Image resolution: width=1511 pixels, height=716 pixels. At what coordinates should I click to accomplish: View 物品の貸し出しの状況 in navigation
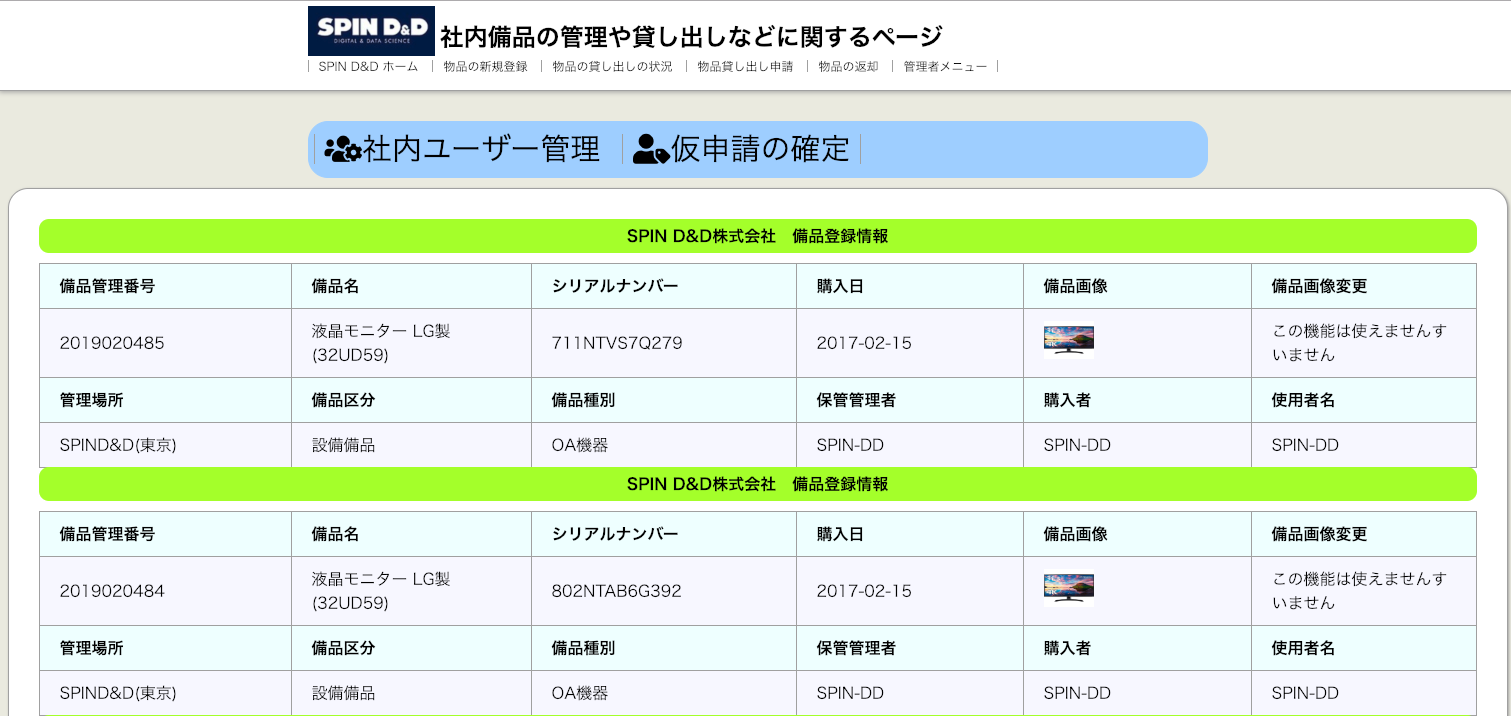tap(612, 67)
